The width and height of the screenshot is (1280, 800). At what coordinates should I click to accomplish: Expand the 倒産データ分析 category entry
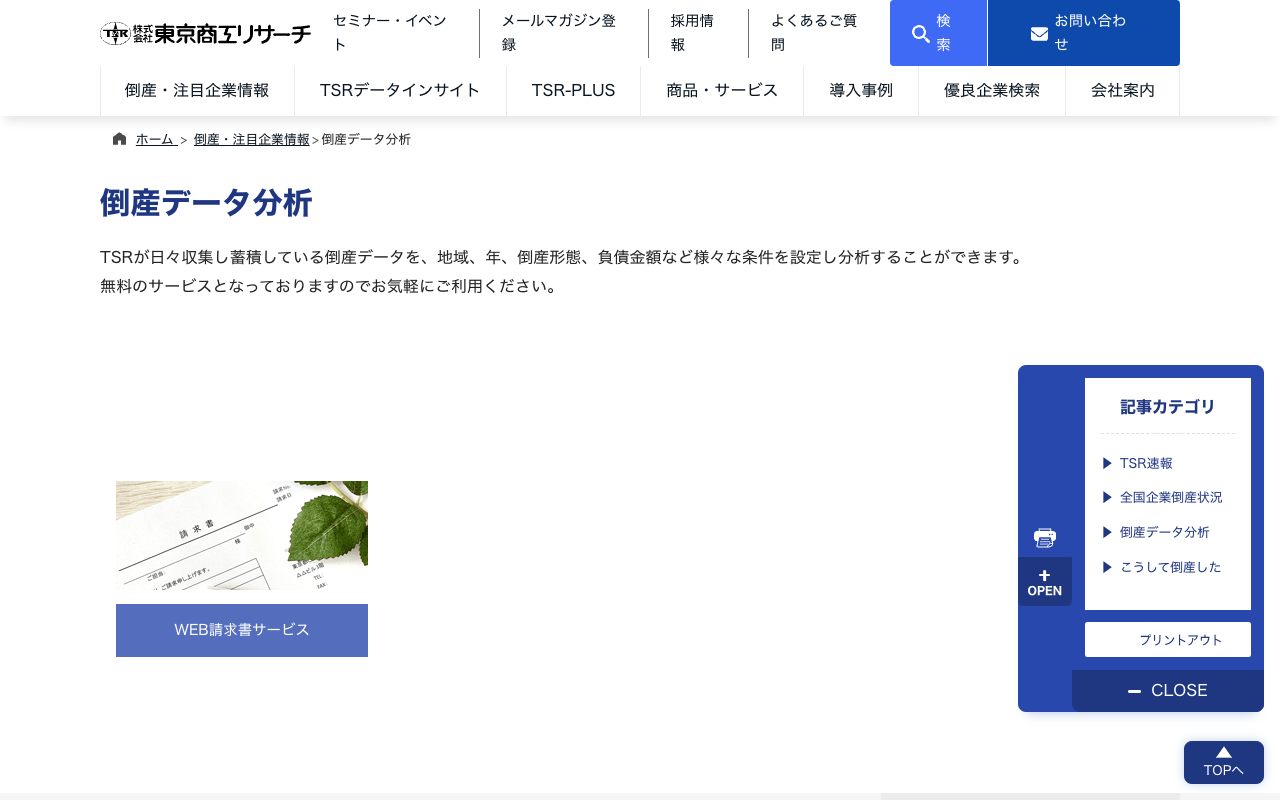[x=1164, y=532]
